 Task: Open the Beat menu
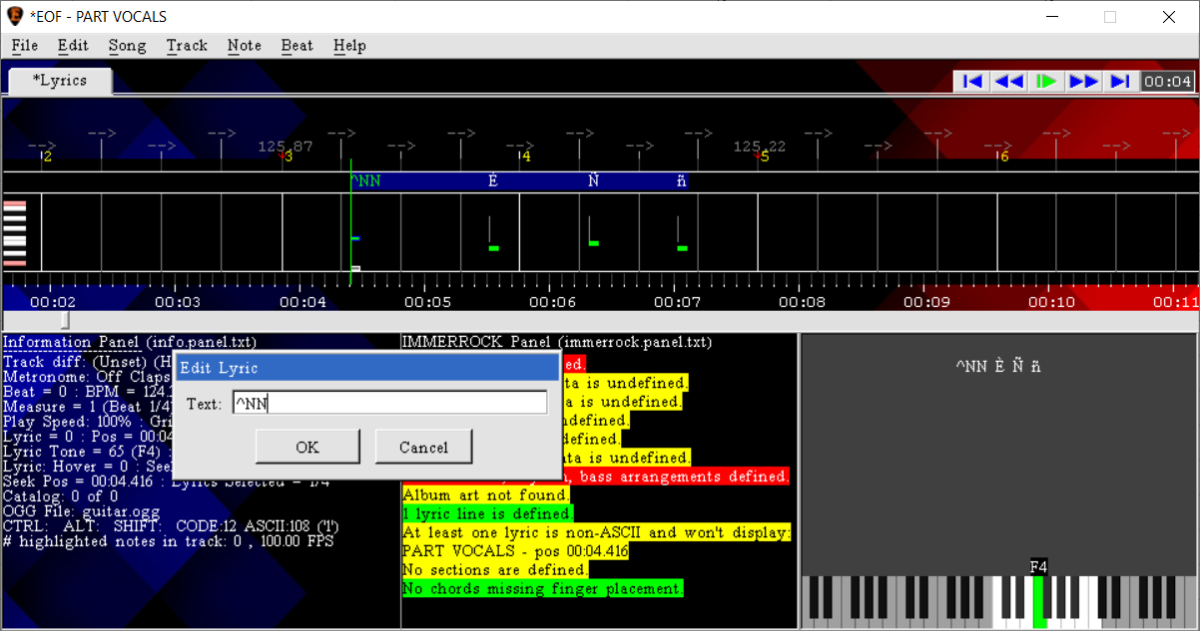(297, 45)
